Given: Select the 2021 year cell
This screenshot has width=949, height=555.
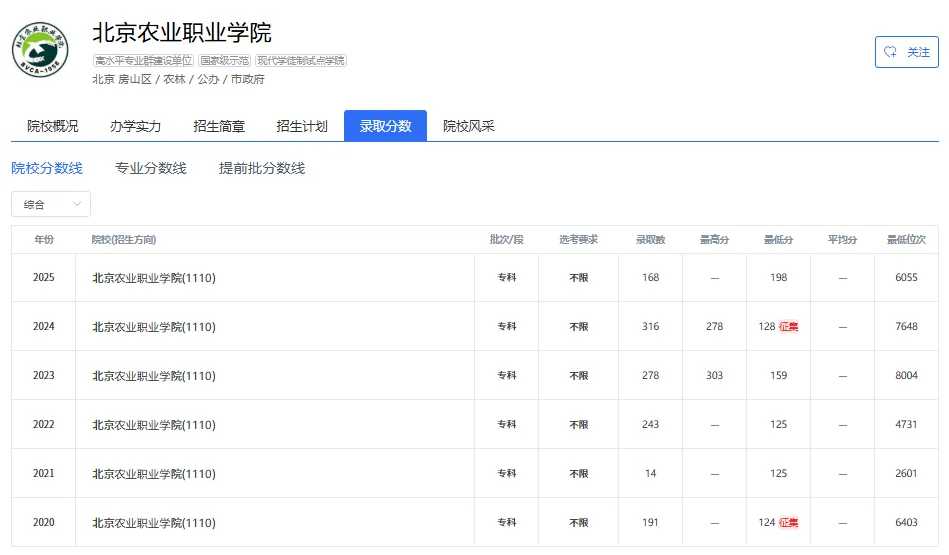Looking at the screenshot, I should coord(44,473).
